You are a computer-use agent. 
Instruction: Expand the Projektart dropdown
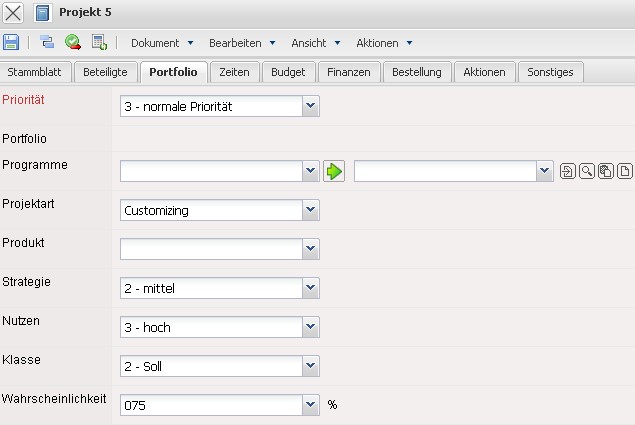click(x=310, y=210)
